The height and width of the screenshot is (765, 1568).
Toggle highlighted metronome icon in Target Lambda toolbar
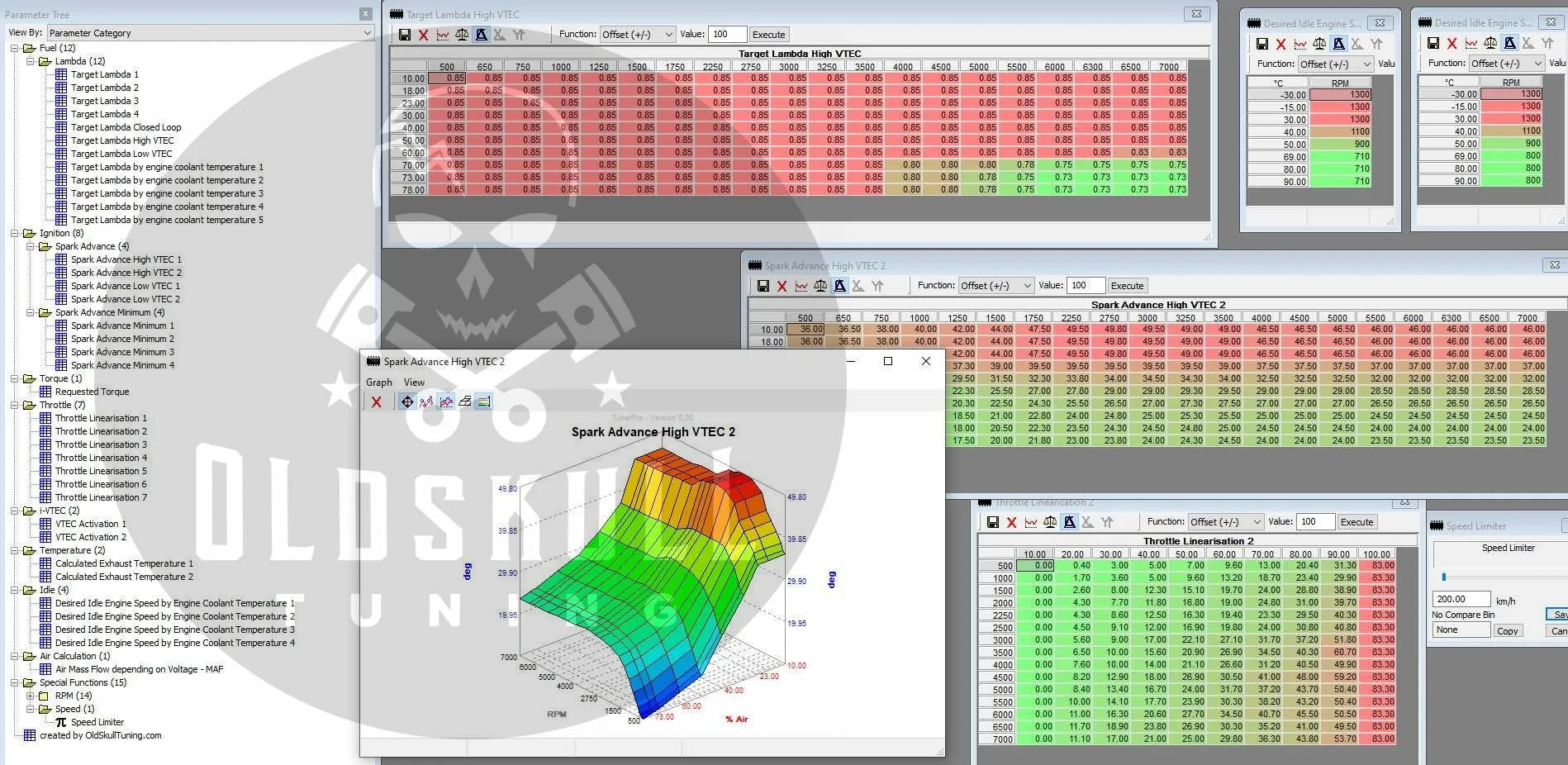pyautogui.click(x=481, y=35)
